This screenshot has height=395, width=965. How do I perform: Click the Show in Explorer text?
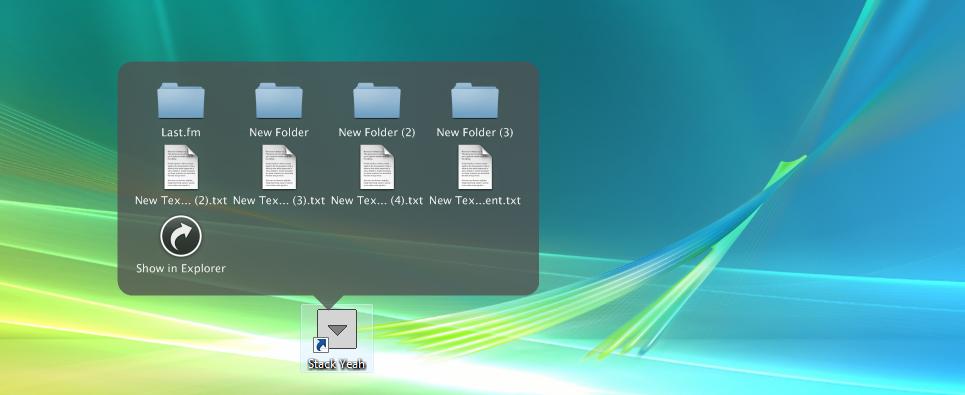click(x=181, y=268)
